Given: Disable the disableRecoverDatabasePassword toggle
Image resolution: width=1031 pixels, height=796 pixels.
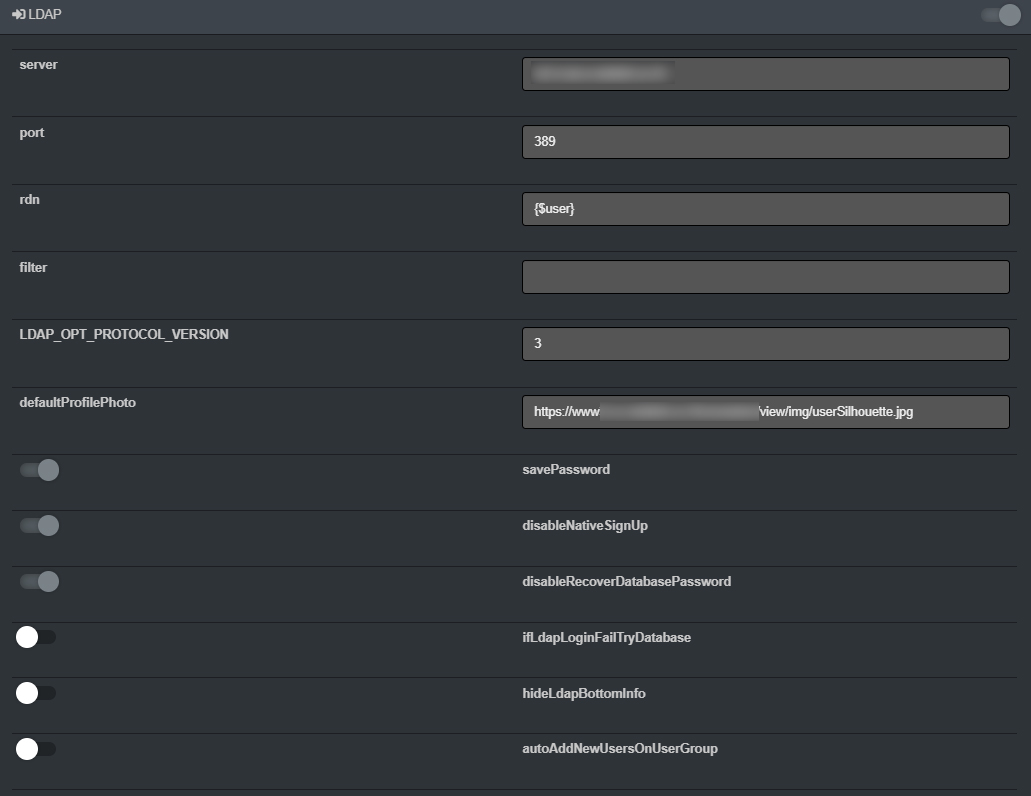Looking at the screenshot, I should (38, 581).
